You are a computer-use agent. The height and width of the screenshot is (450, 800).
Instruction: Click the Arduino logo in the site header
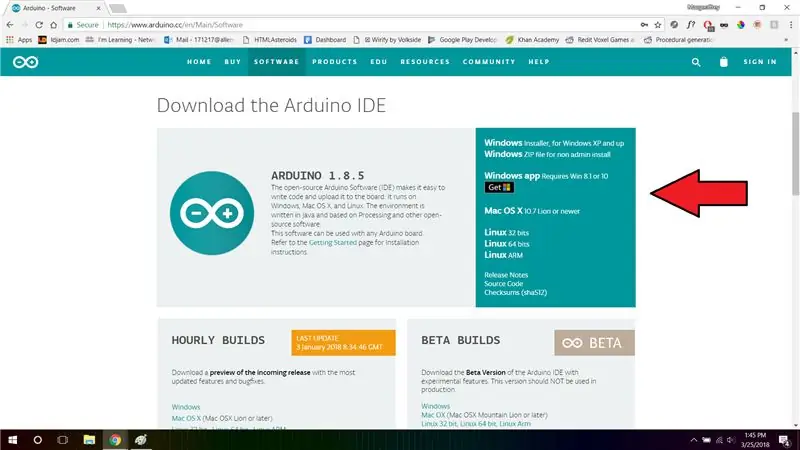pos(26,62)
